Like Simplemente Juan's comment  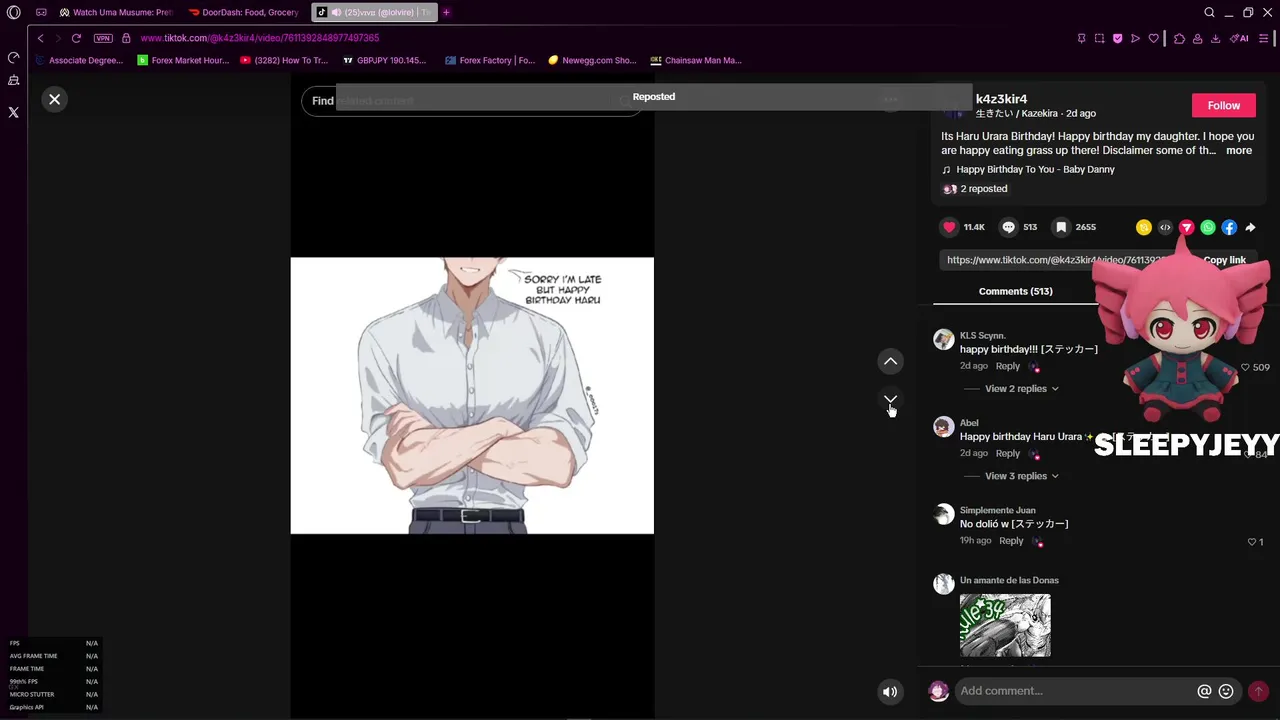(x=1251, y=542)
